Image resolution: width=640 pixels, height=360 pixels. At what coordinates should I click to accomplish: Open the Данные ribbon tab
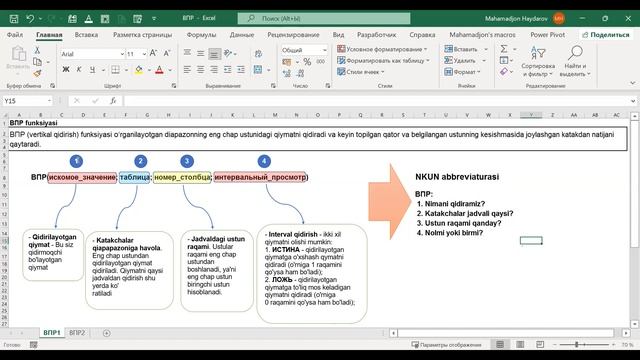242,35
